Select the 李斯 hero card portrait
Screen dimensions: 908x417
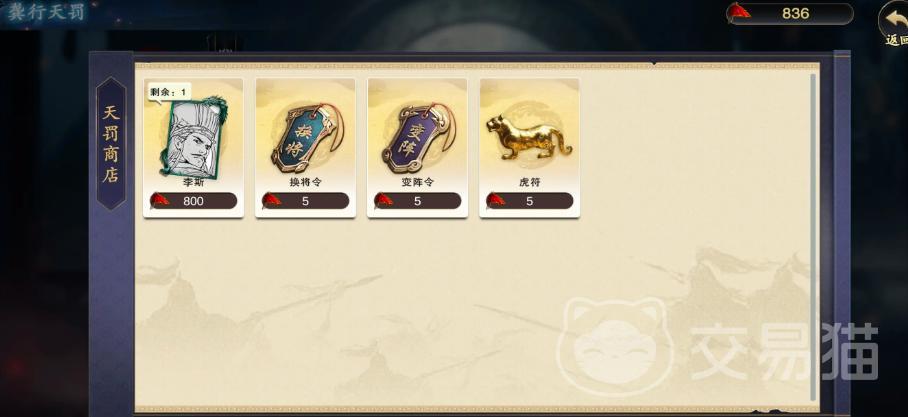(x=193, y=137)
